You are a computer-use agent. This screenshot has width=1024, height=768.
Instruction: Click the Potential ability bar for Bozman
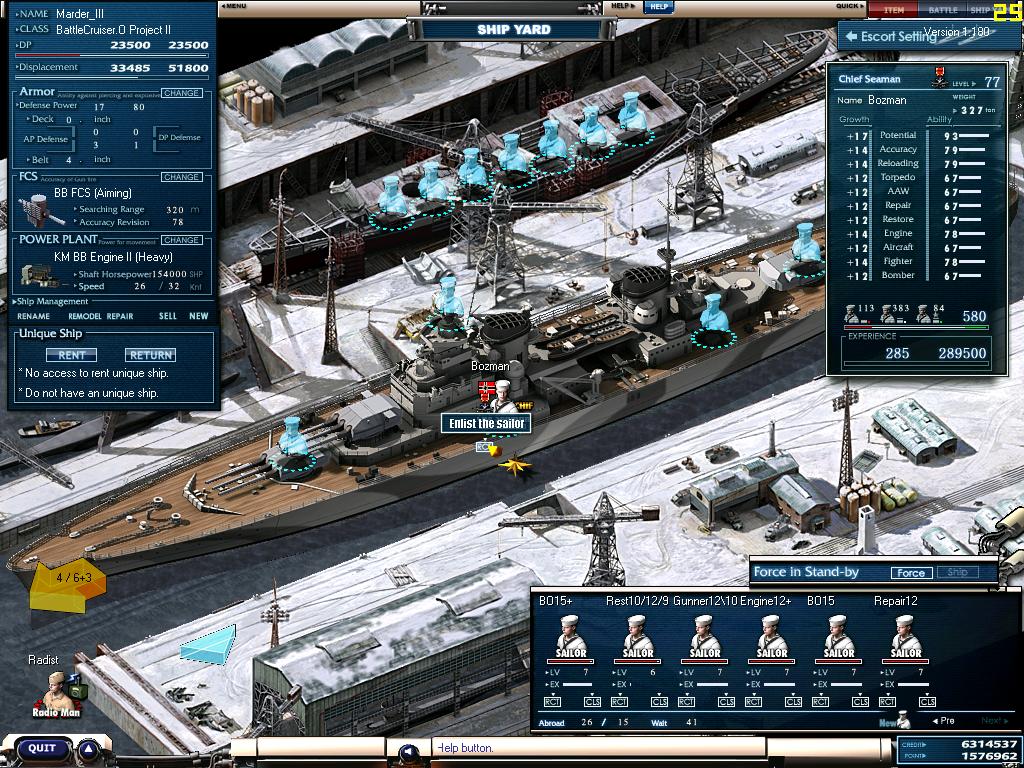pyautogui.click(x=974, y=135)
